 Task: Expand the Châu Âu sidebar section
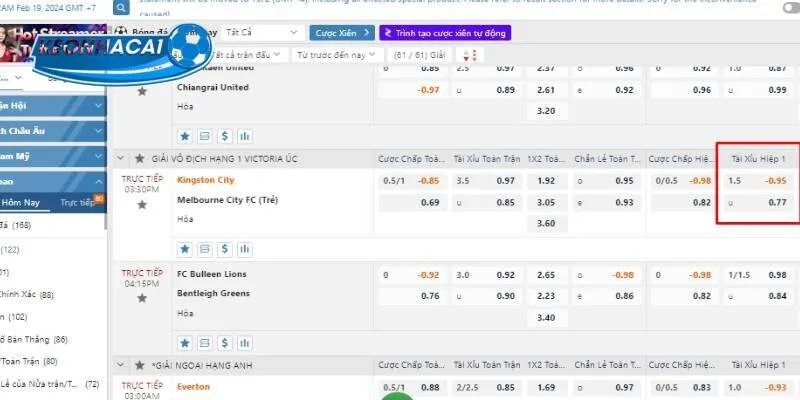pos(53,131)
